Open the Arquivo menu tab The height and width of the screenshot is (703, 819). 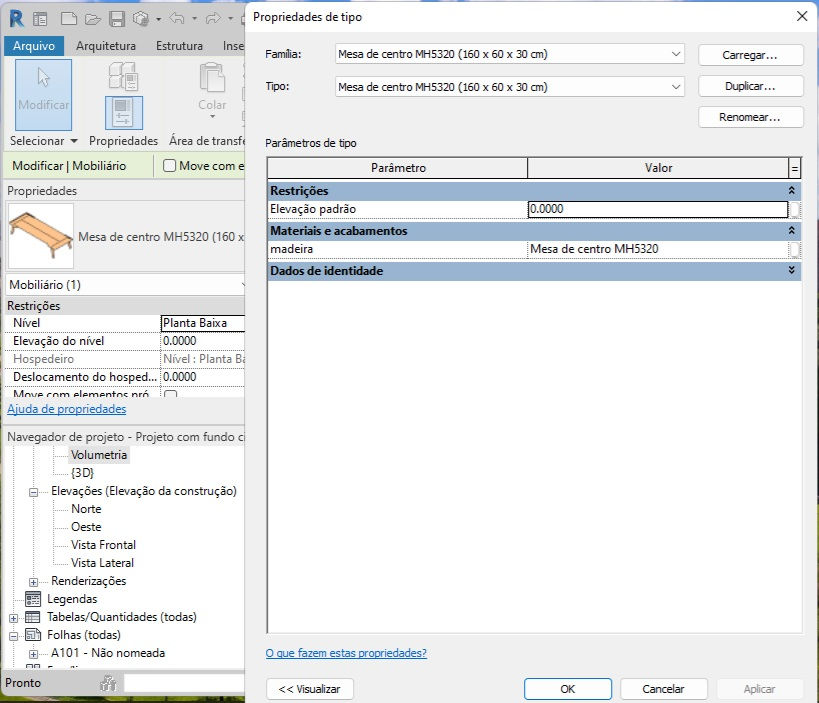pyautogui.click(x=34, y=46)
